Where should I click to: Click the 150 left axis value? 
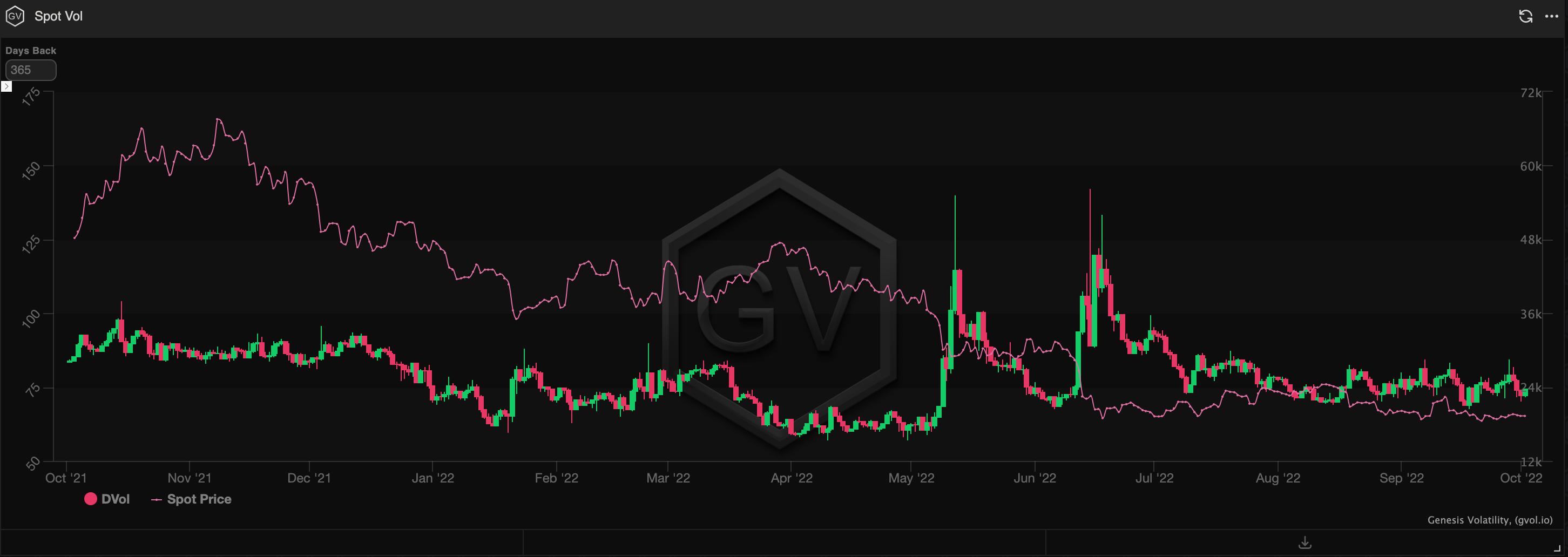(31, 171)
